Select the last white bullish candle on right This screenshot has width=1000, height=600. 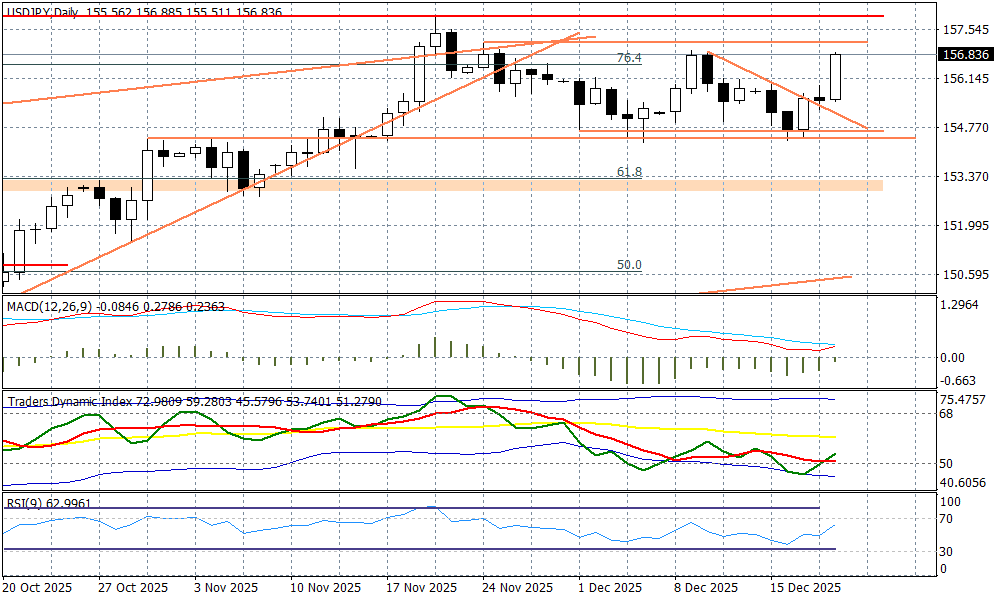[836, 77]
